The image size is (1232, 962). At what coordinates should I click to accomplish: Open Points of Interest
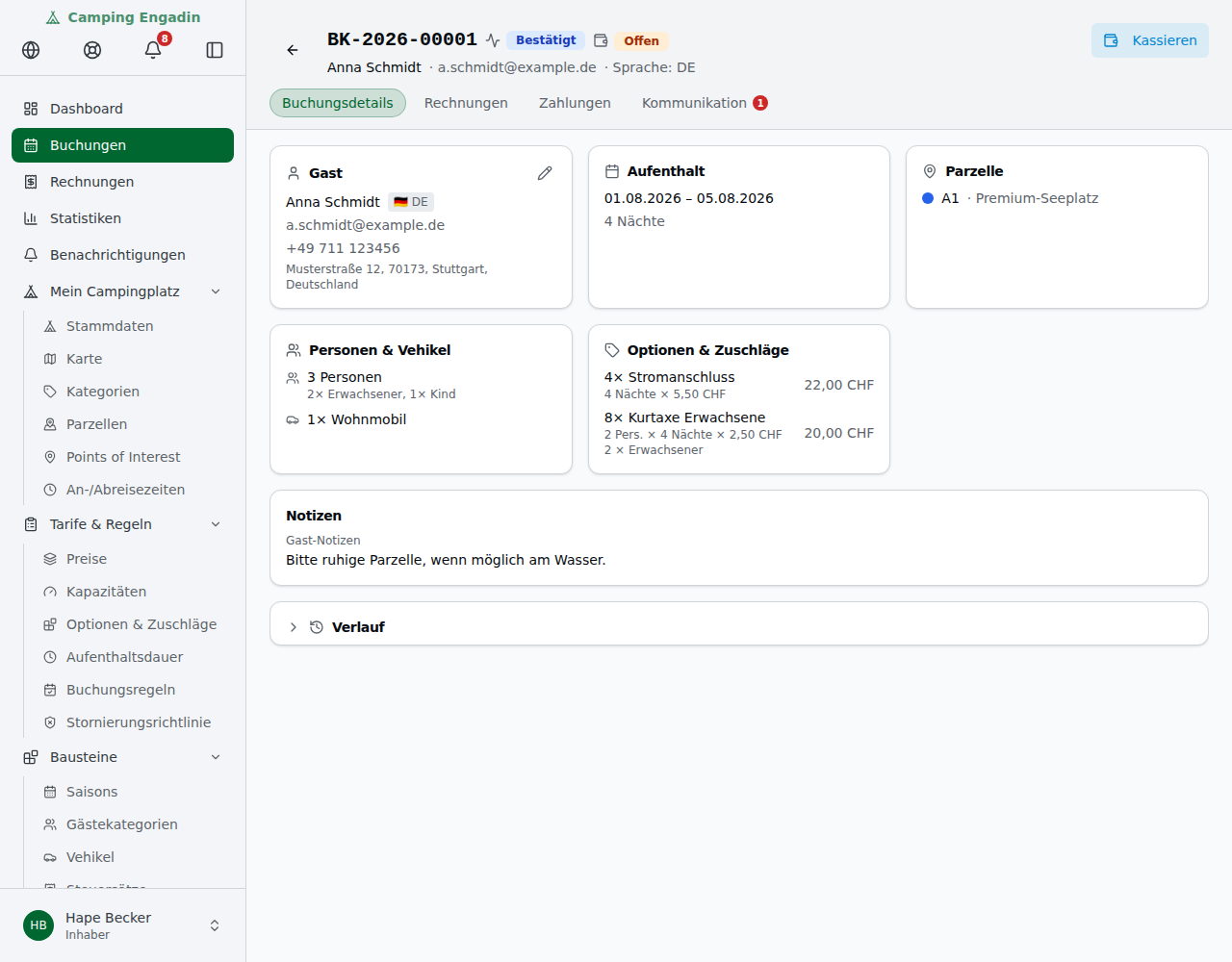(x=133, y=457)
